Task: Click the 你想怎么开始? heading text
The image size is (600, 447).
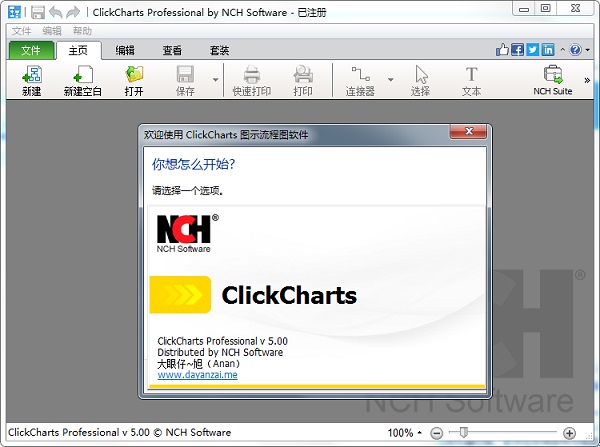Action: point(194,164)
